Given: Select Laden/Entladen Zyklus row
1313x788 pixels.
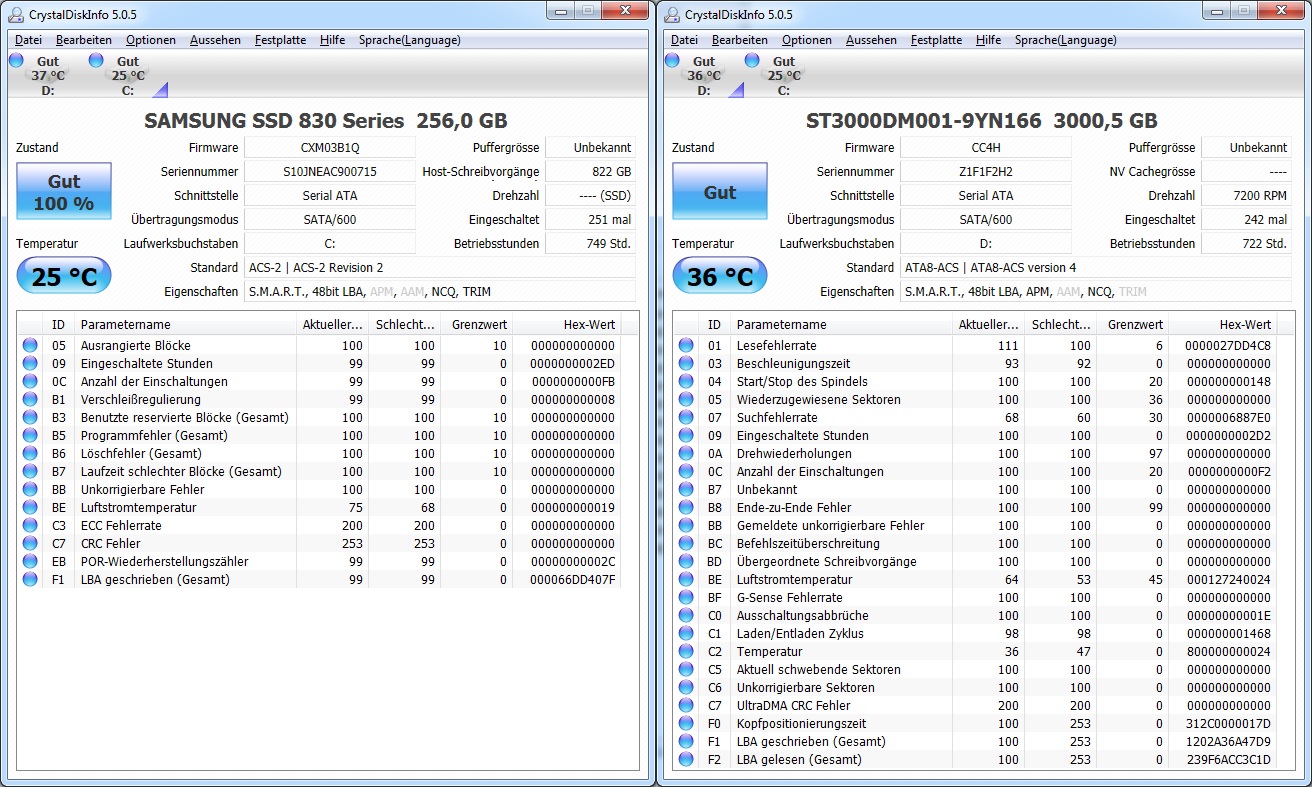Looking at the screenshot, I should click(x=976, y=633).
